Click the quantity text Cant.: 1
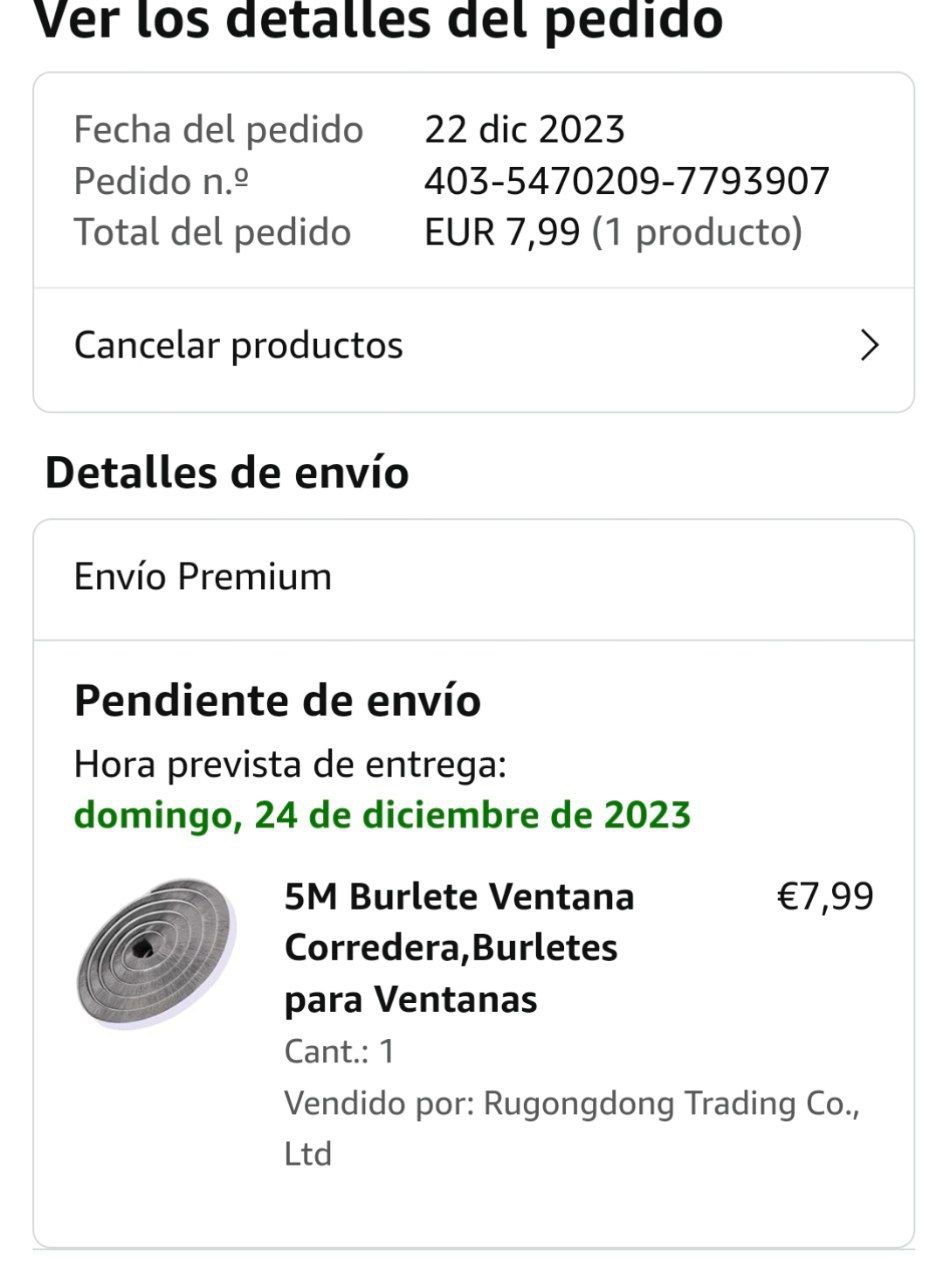Screen dimensions: 943x1280 339,1052
